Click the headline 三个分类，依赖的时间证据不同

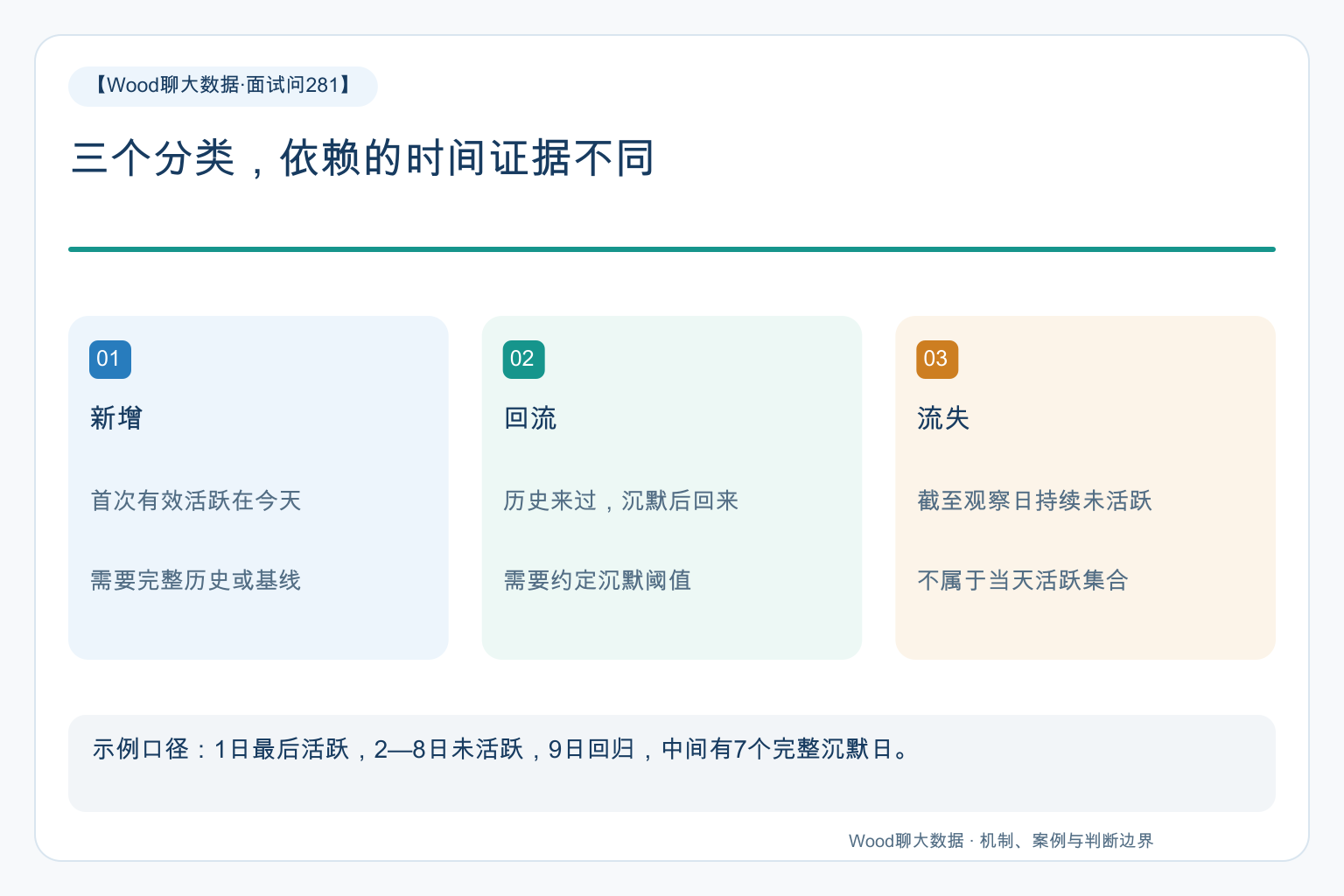362,158
